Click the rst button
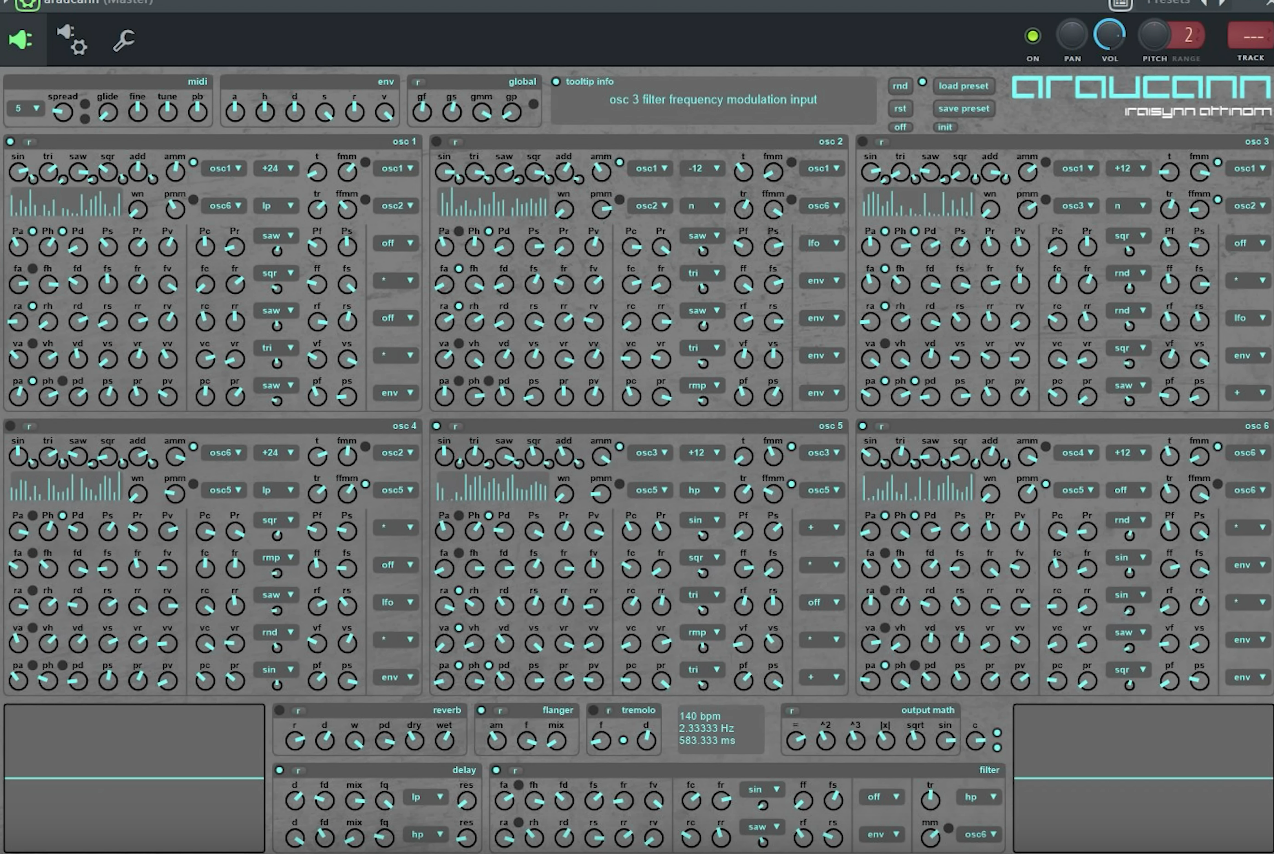 [x=901, y=108]
